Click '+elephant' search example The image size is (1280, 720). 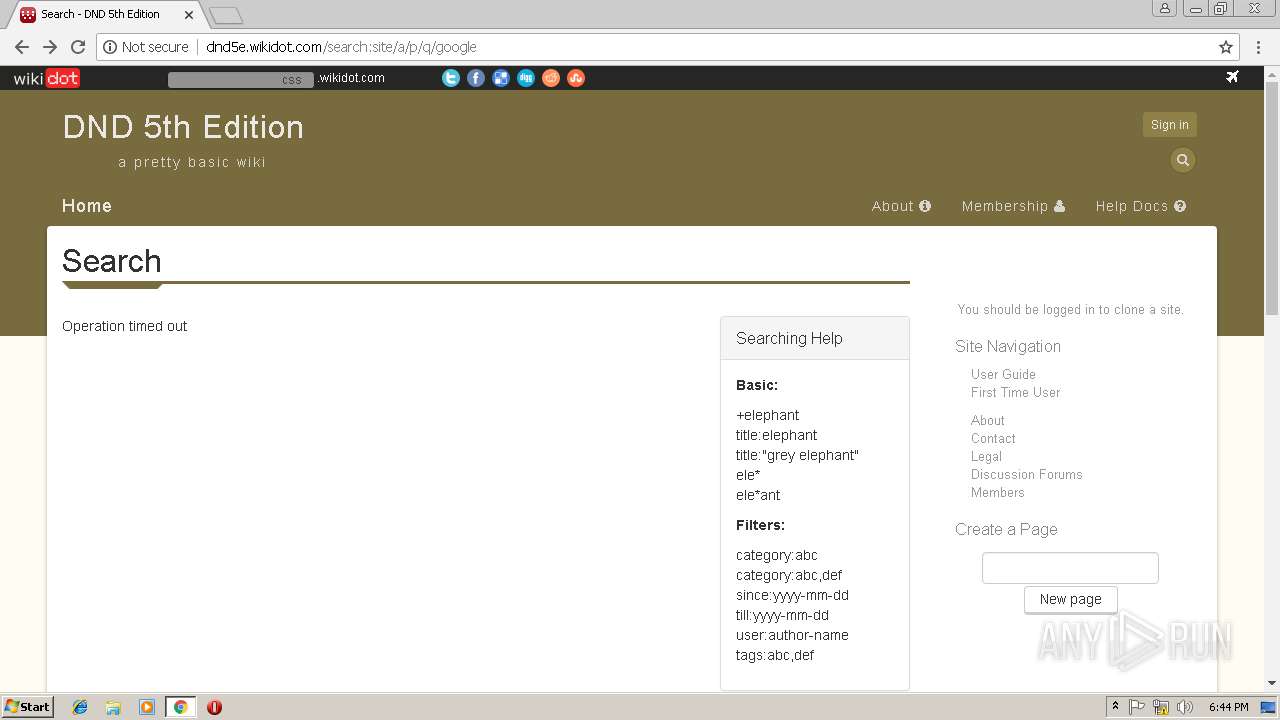(767, 415)
